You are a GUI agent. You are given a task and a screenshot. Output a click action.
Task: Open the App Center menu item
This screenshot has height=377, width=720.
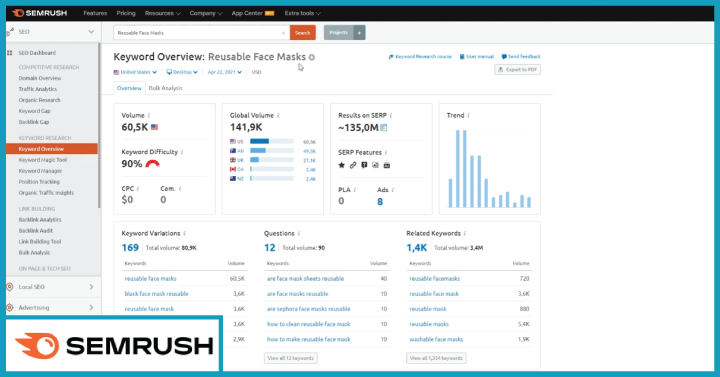point(253,13)
